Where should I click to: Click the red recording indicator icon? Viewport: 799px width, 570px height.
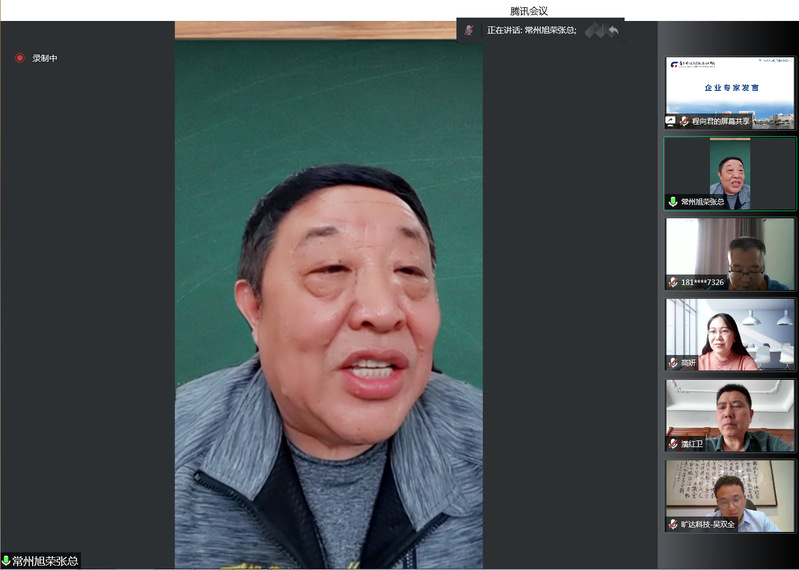tap(19, 58)
